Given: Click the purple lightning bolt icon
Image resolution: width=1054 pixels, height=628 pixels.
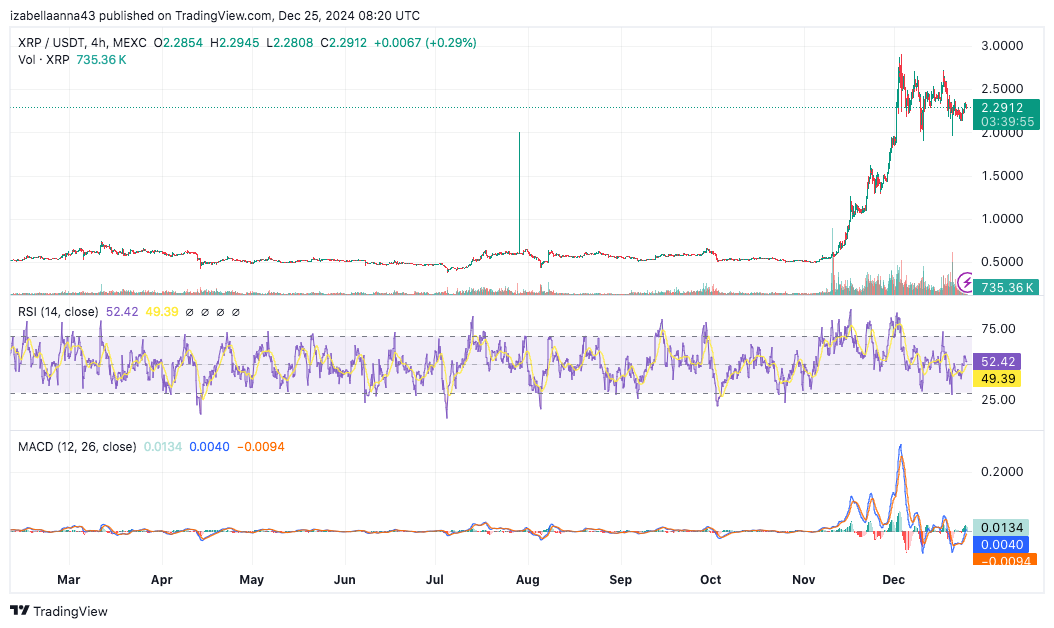Looking at the screenshot, I should (x=966, y=282).
